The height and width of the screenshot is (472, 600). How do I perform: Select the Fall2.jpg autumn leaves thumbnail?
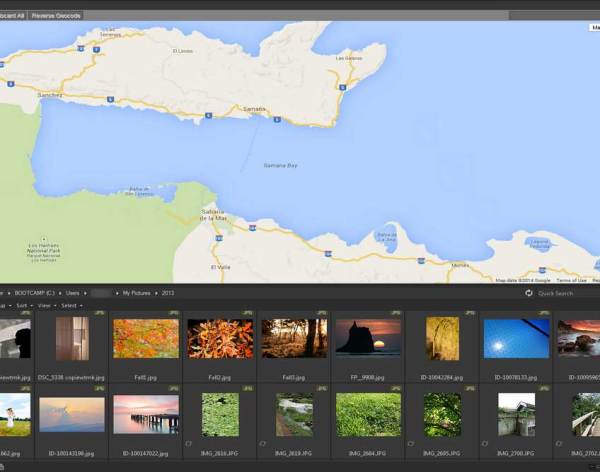(x=220, y=339)
